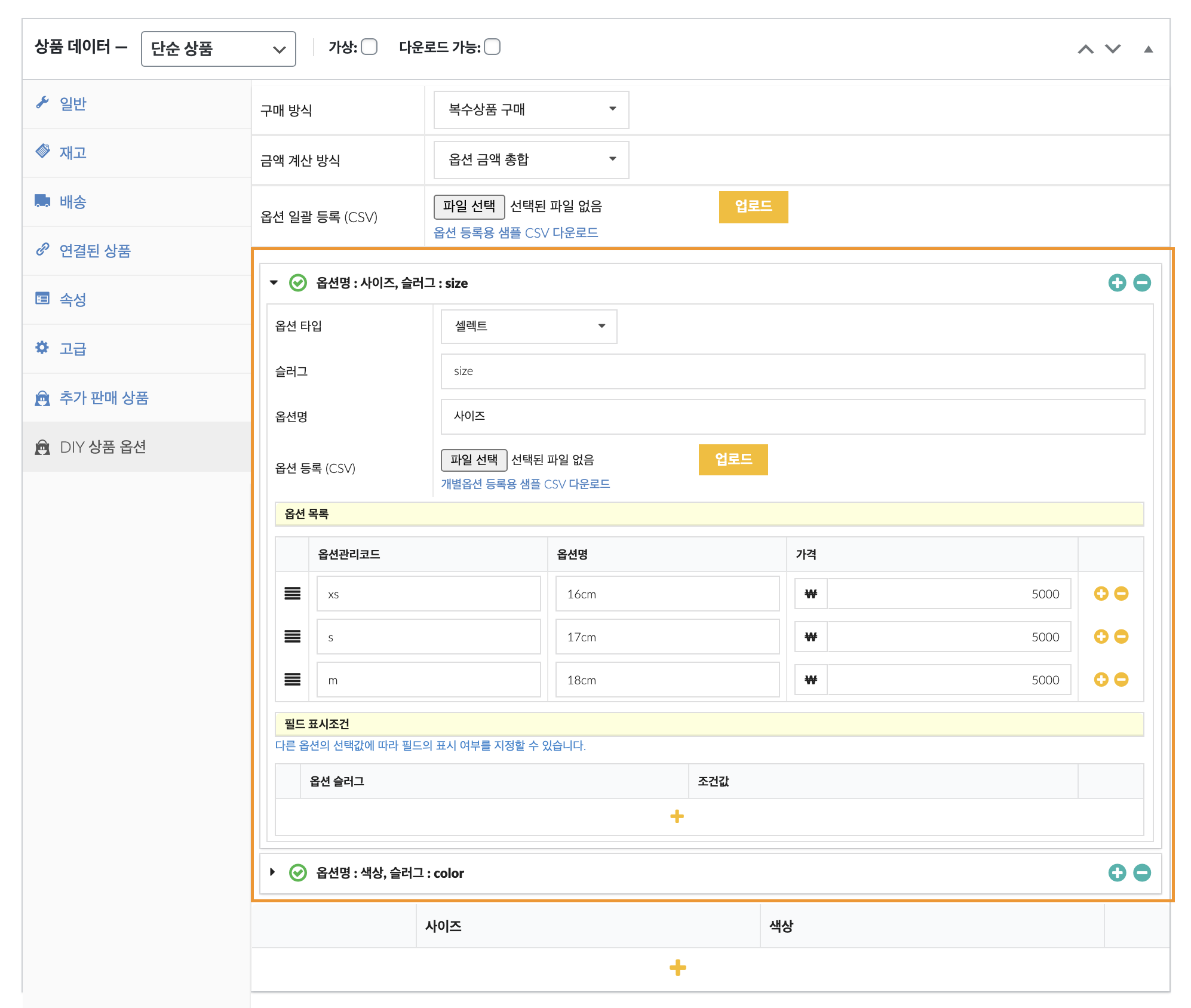
Task: Open the 단순 상품 product type dropdown
Action: pos(218,49)
